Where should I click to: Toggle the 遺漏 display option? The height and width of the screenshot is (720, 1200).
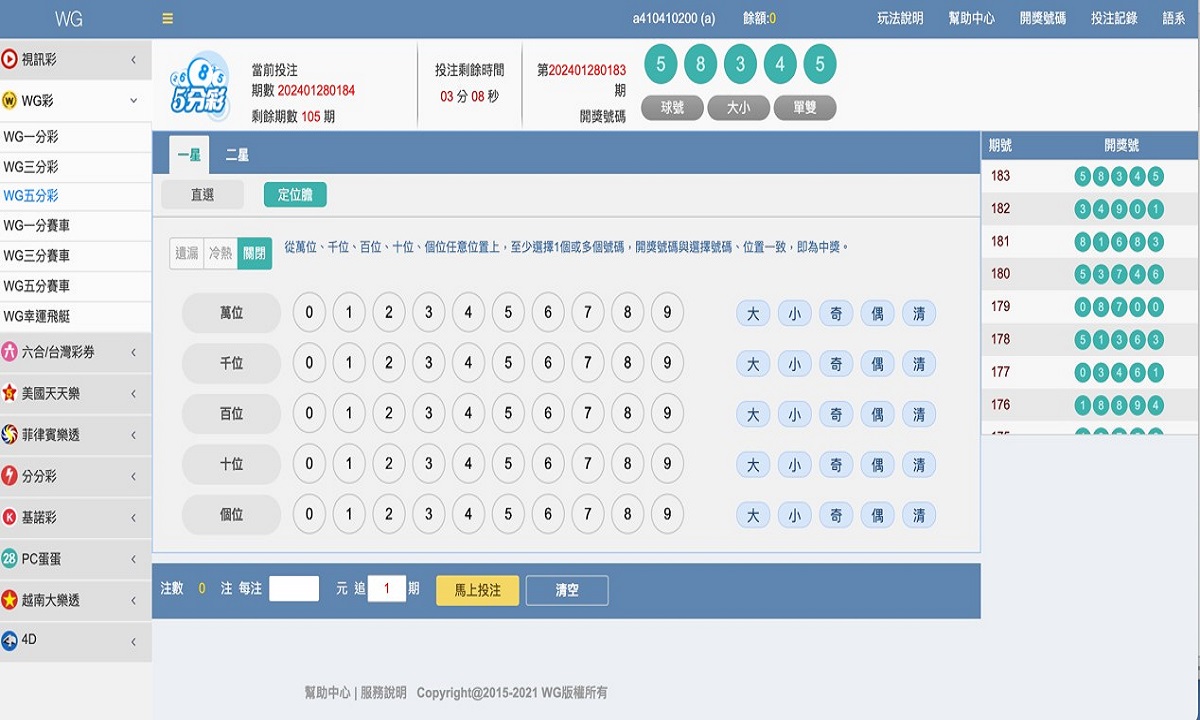pyautogui.click(x=187, y=254)
